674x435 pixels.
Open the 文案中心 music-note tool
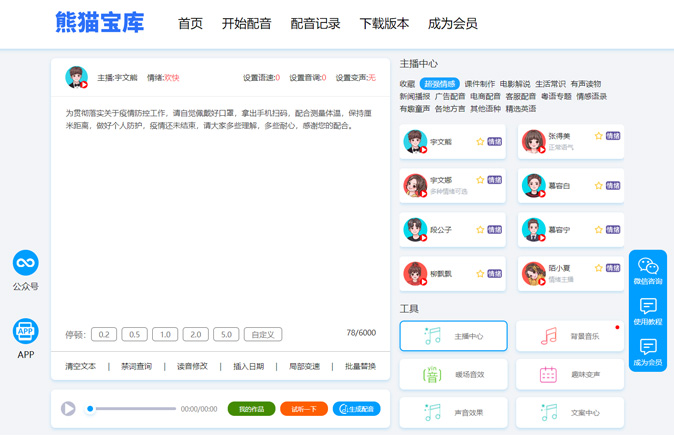click(548, 412)
